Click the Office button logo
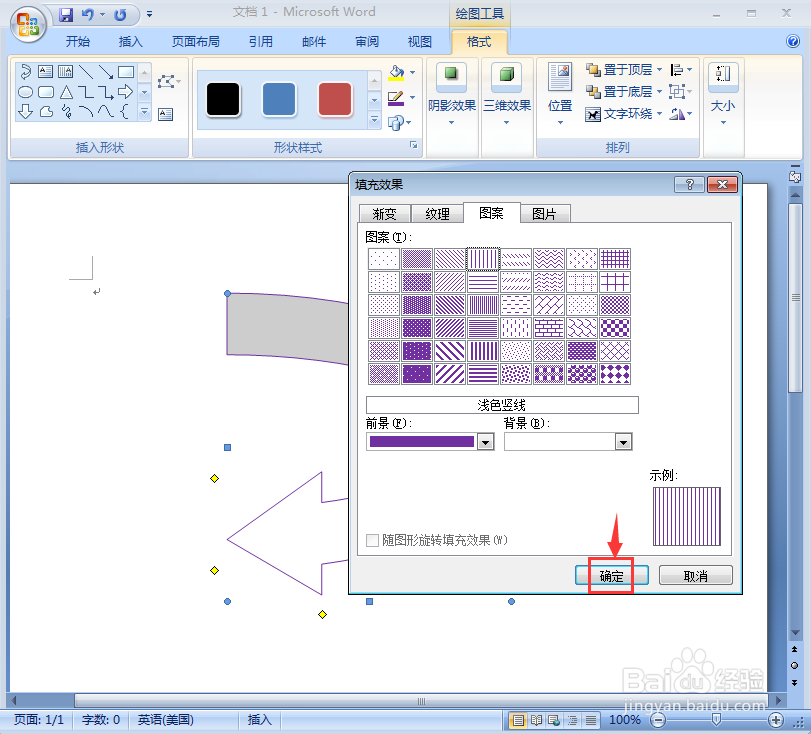 pyautogui.click(x=28, y=23)
